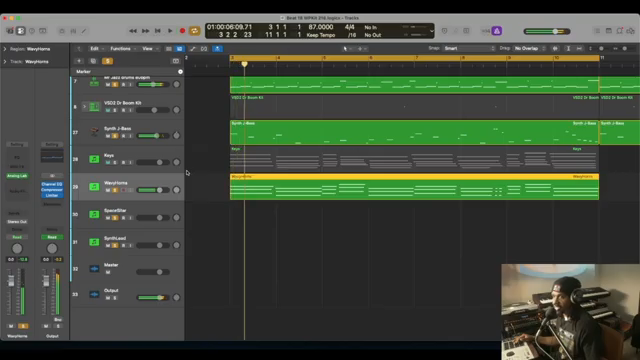The height and width of the screenshot is (360, 640).
Task: Add a marker with Marker plus button
Action: (x=180, y=71)
